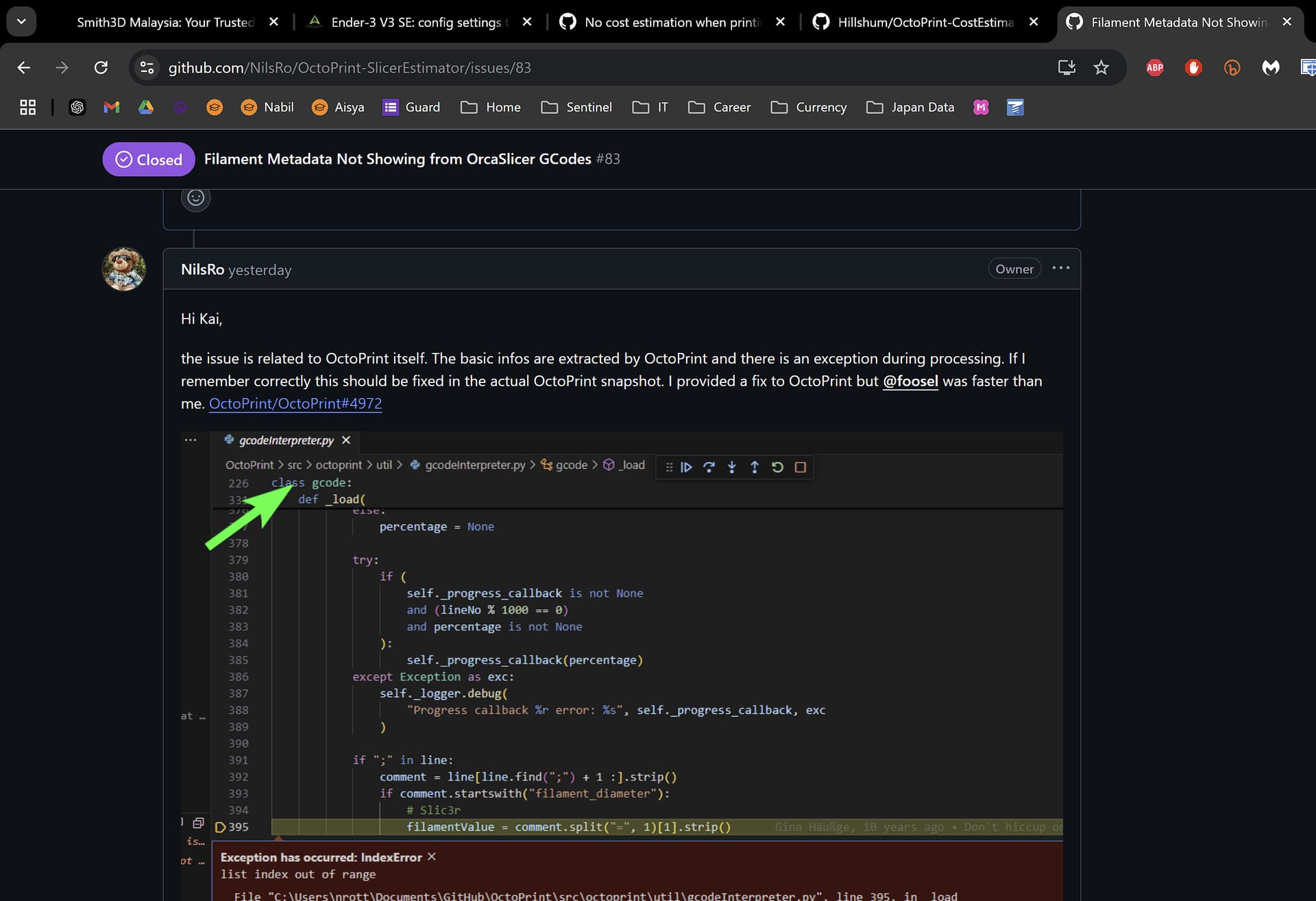
Task: Open the Aisya bookmark
Action: 338,108
